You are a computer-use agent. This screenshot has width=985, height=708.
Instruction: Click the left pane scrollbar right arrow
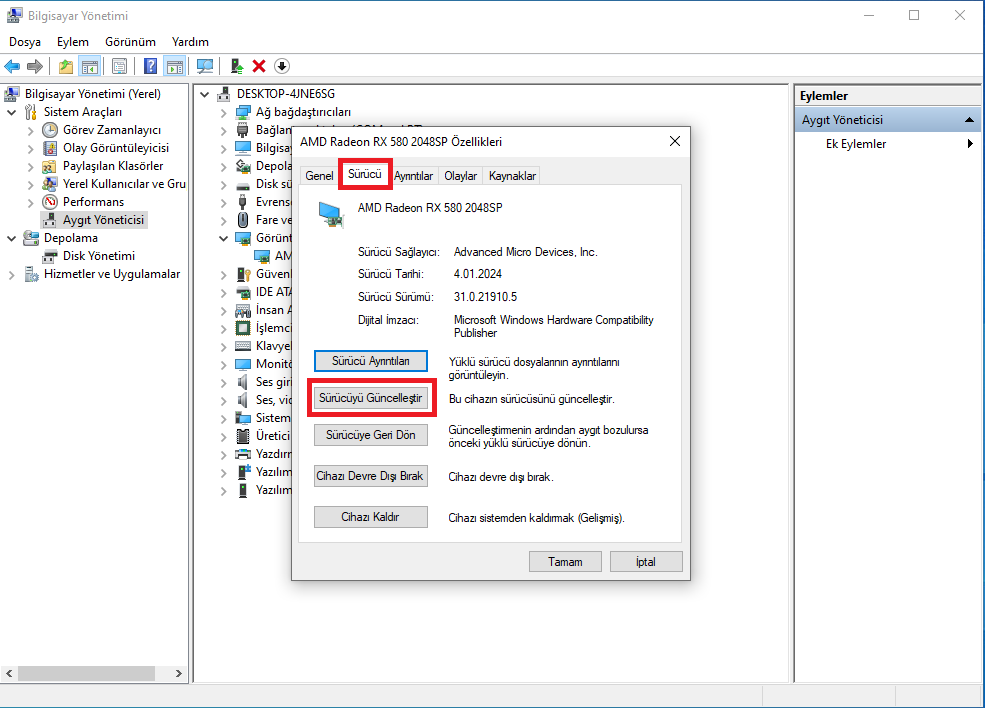(179, 673)
